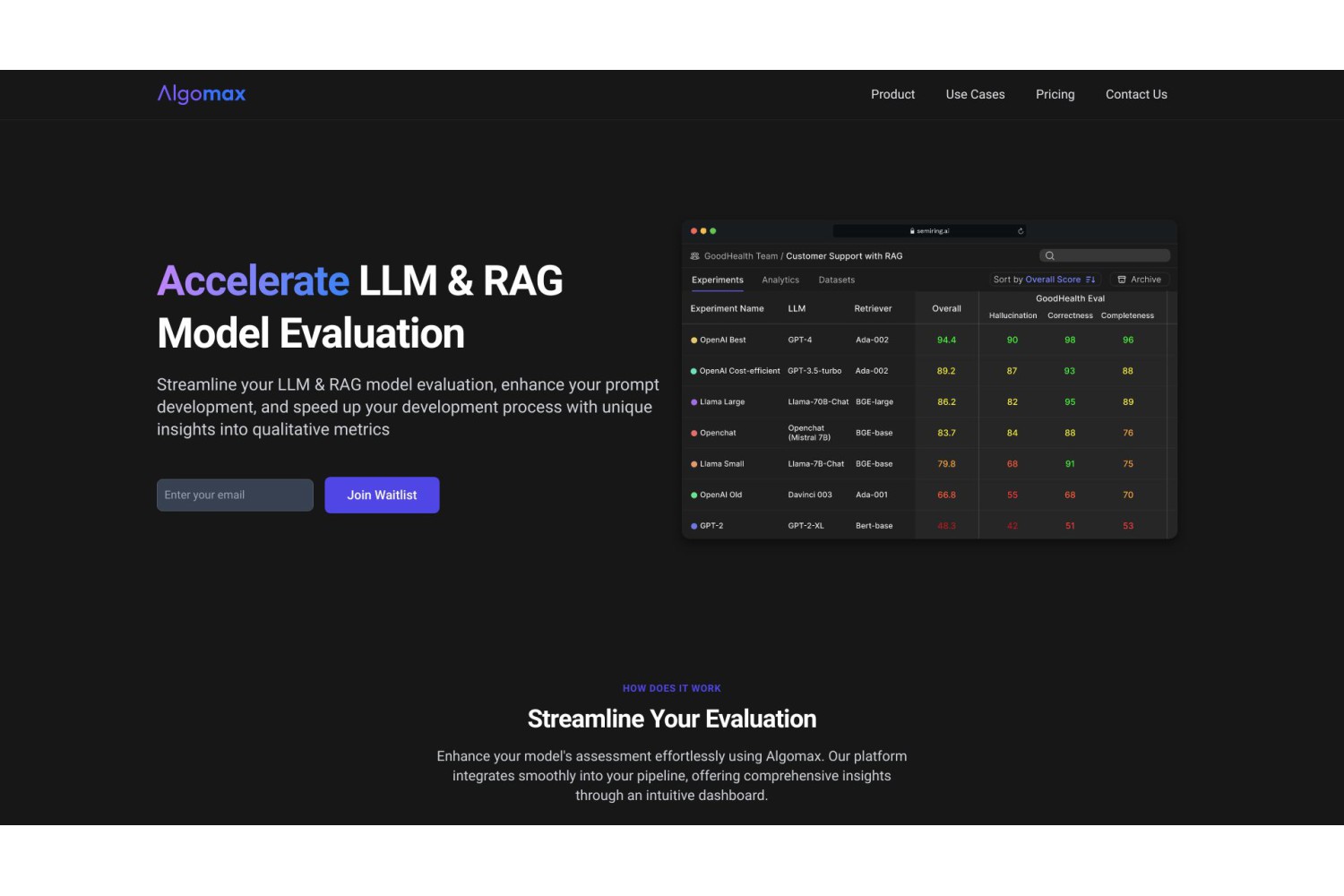Click the Bert-base retriever cell
Viewport: 1344px width, 896px height.
pos(874,526)
